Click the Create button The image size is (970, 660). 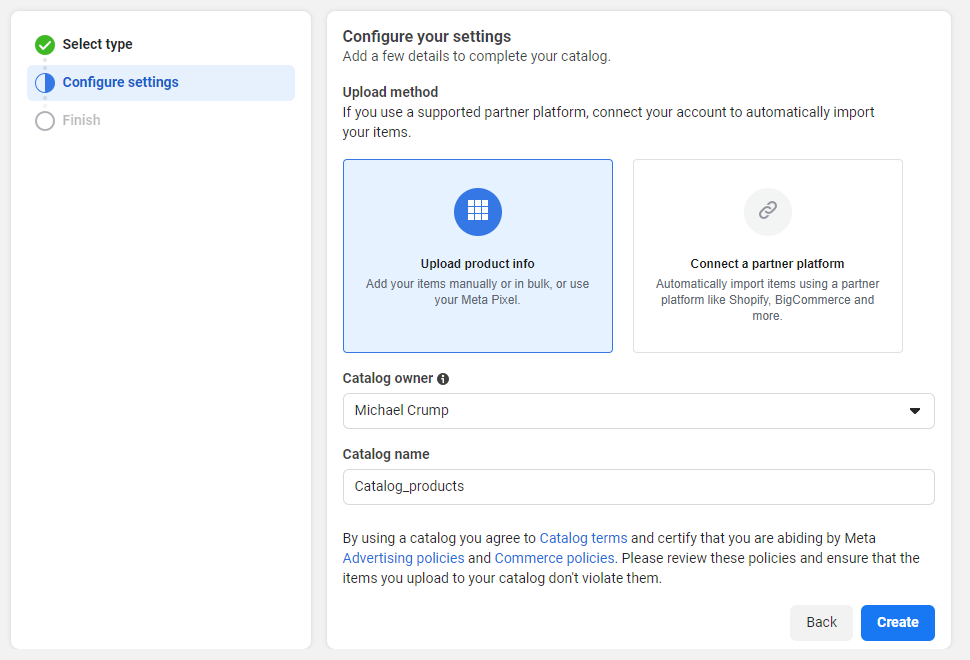click(x=898, y=622)
